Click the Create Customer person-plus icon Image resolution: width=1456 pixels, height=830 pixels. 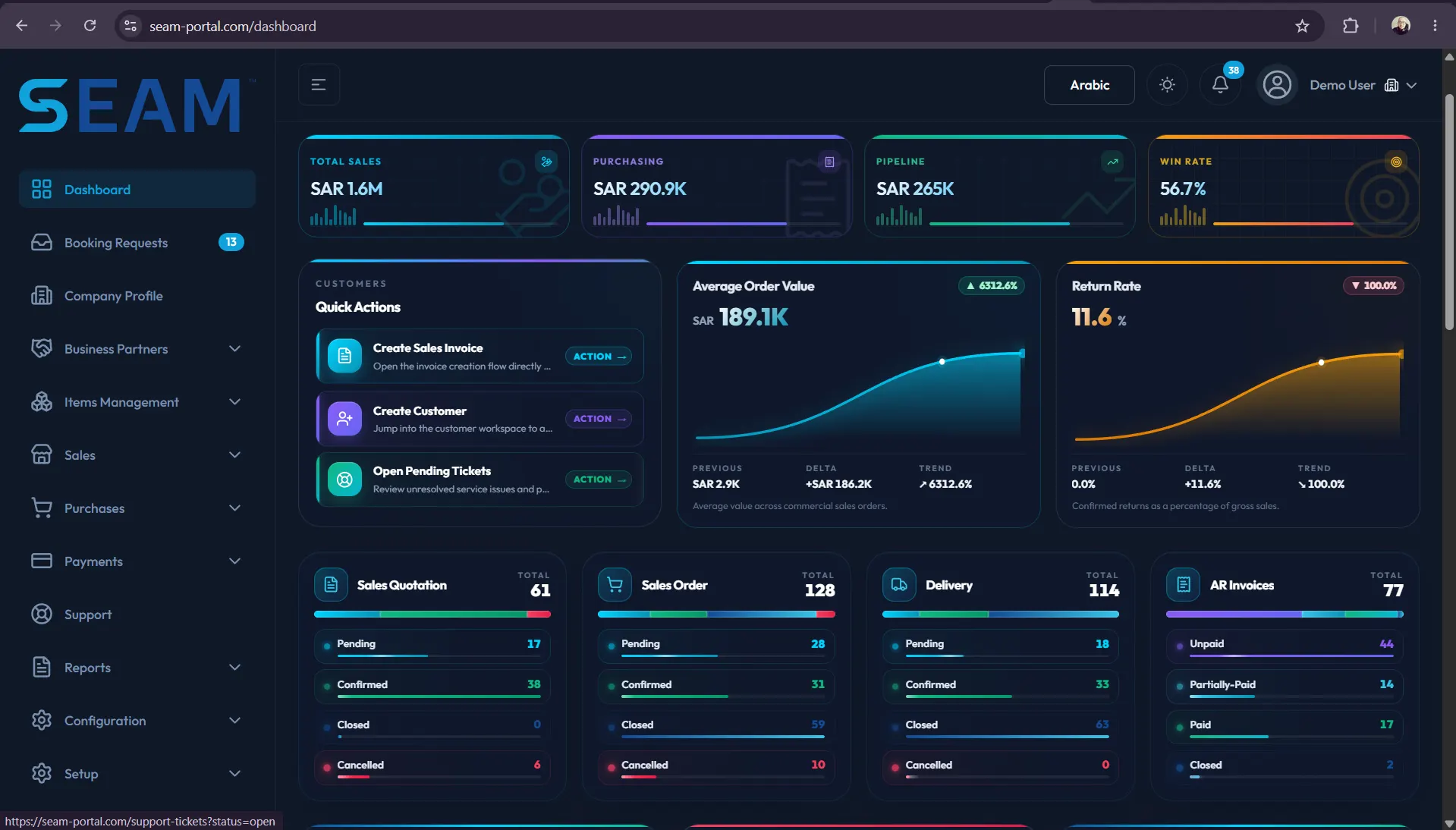[x=344, y=419]
